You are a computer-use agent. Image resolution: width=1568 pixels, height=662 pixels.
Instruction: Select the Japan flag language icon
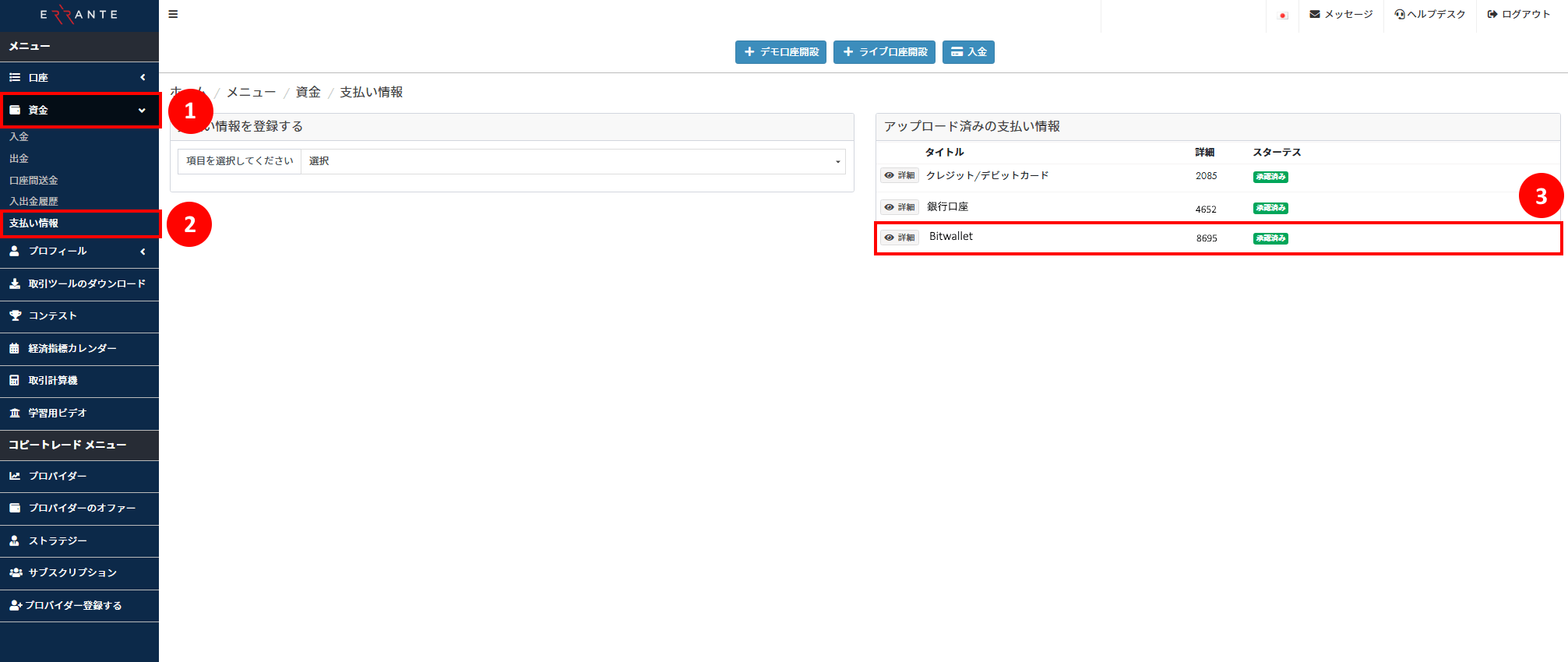point(1282,15)
